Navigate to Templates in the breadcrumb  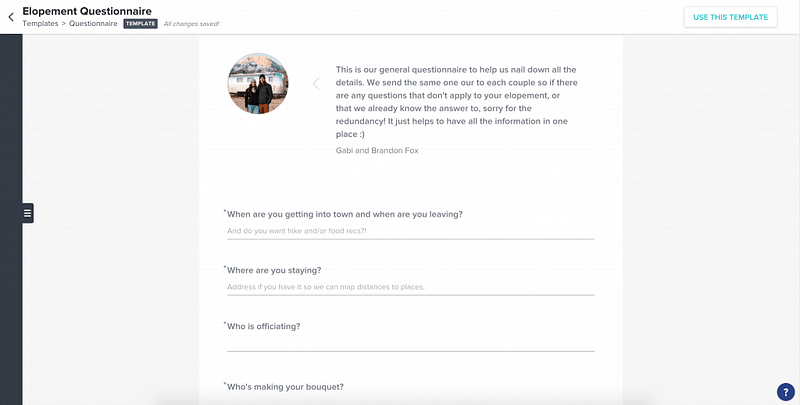pos(41,23)
